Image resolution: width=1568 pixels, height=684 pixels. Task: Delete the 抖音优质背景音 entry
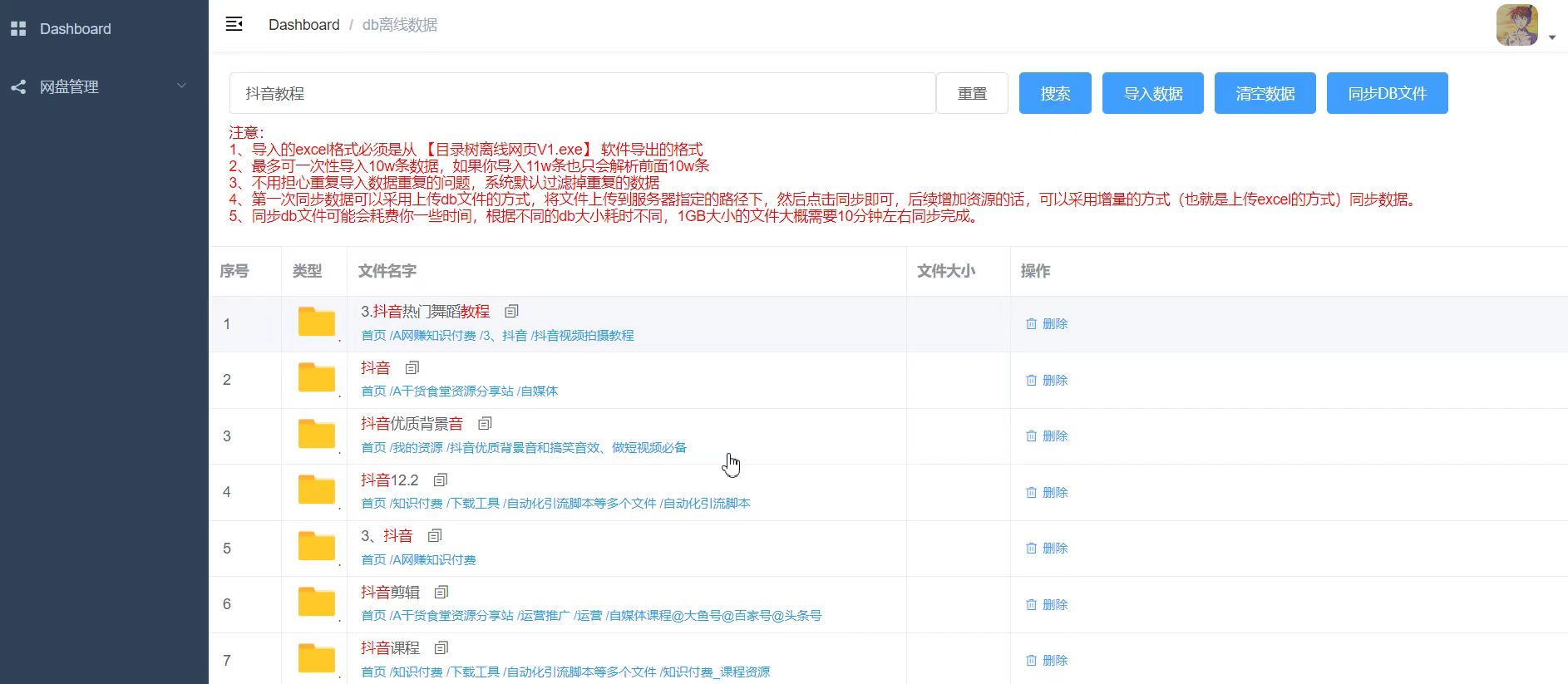point(1047,436)
